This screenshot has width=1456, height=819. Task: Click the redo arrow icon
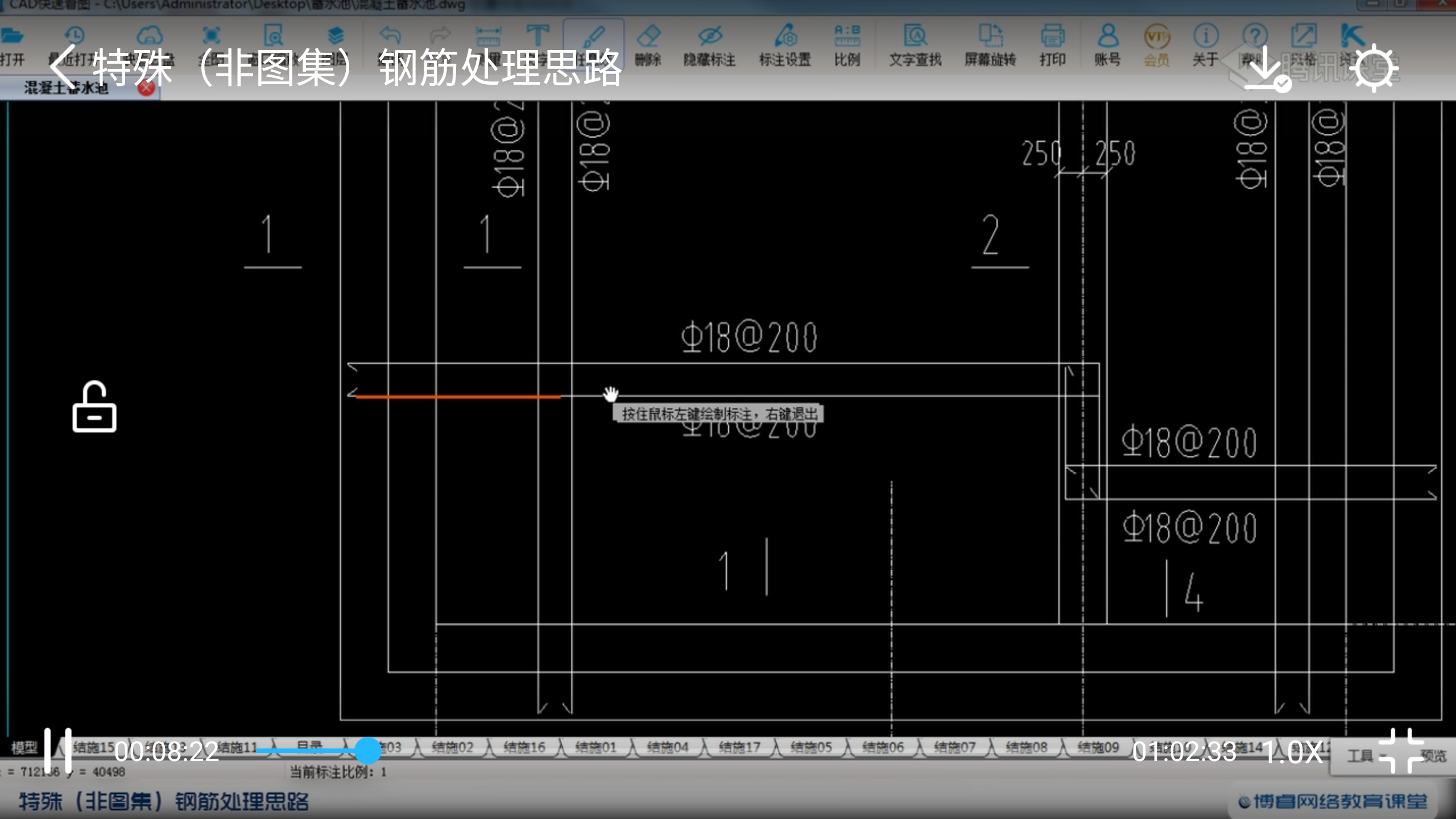[x=440, y=36]
